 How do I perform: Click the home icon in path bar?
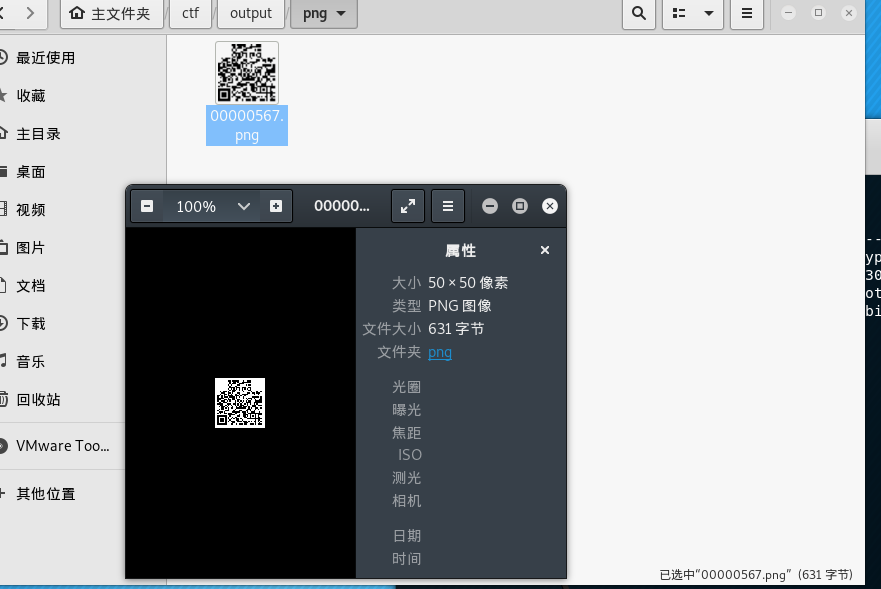(76, 12)
